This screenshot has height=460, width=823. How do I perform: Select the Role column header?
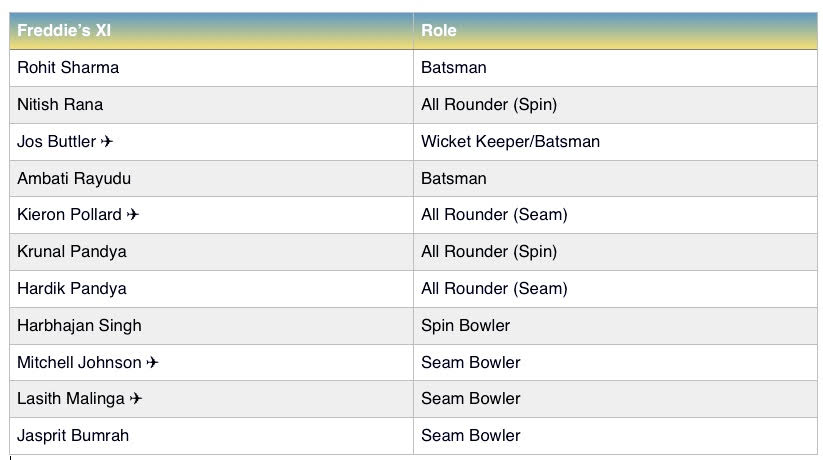coord(615,30)
